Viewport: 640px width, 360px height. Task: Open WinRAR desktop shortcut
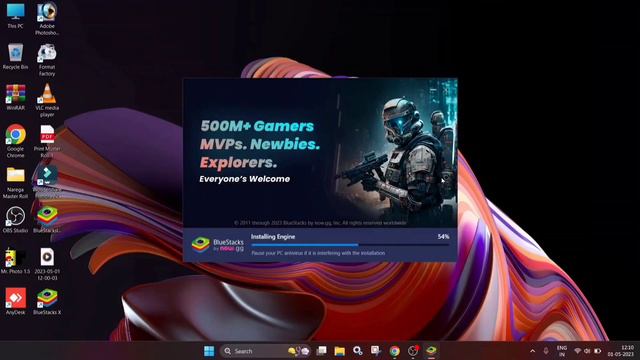pyautogui.click(x=16, y=97)
